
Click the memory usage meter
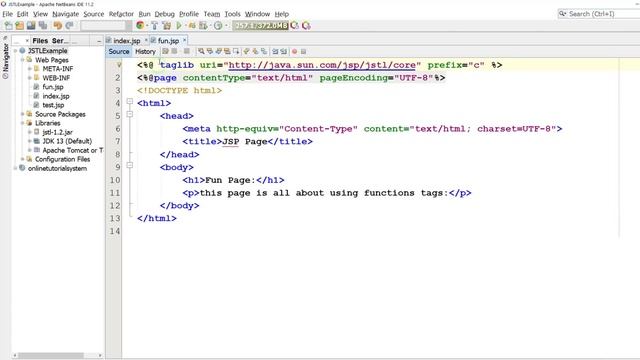click(260, 26)
